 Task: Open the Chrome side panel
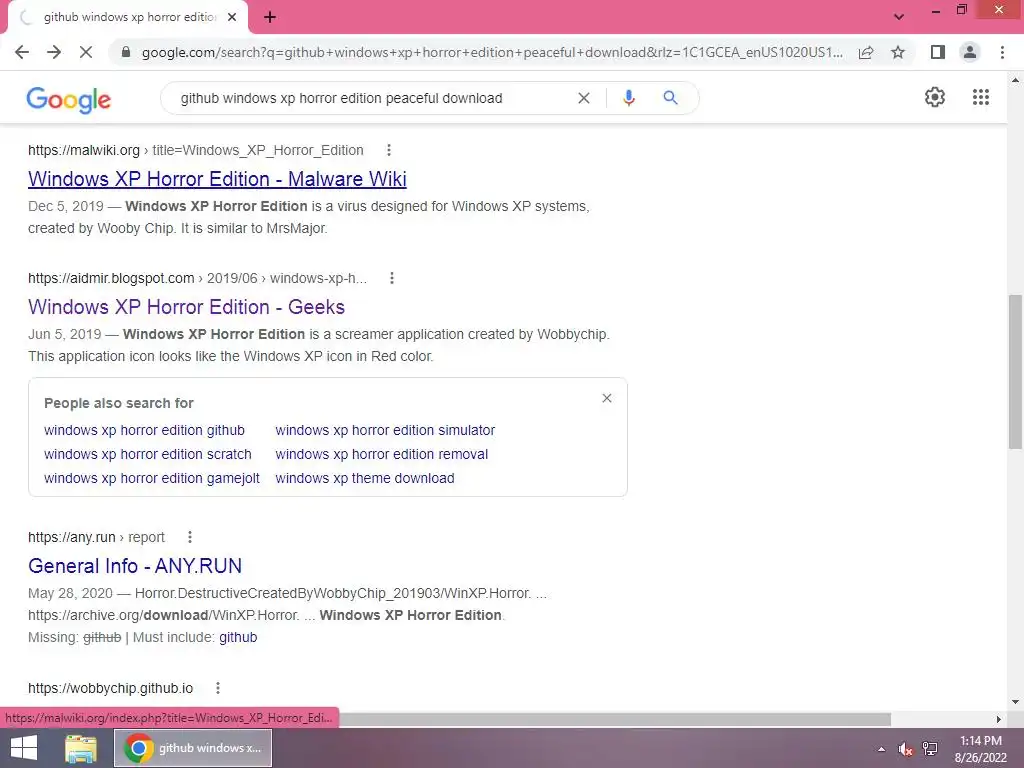point(938,52)
